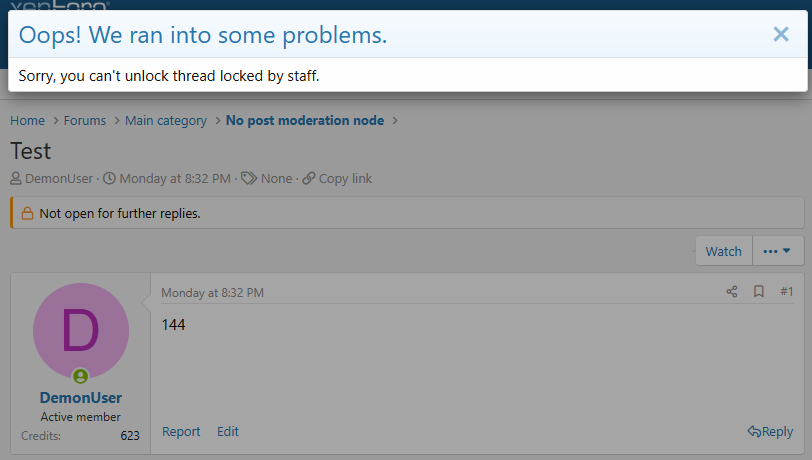Click the share post icon
Screen dimensions: 812x460
[x=732, y=292]
